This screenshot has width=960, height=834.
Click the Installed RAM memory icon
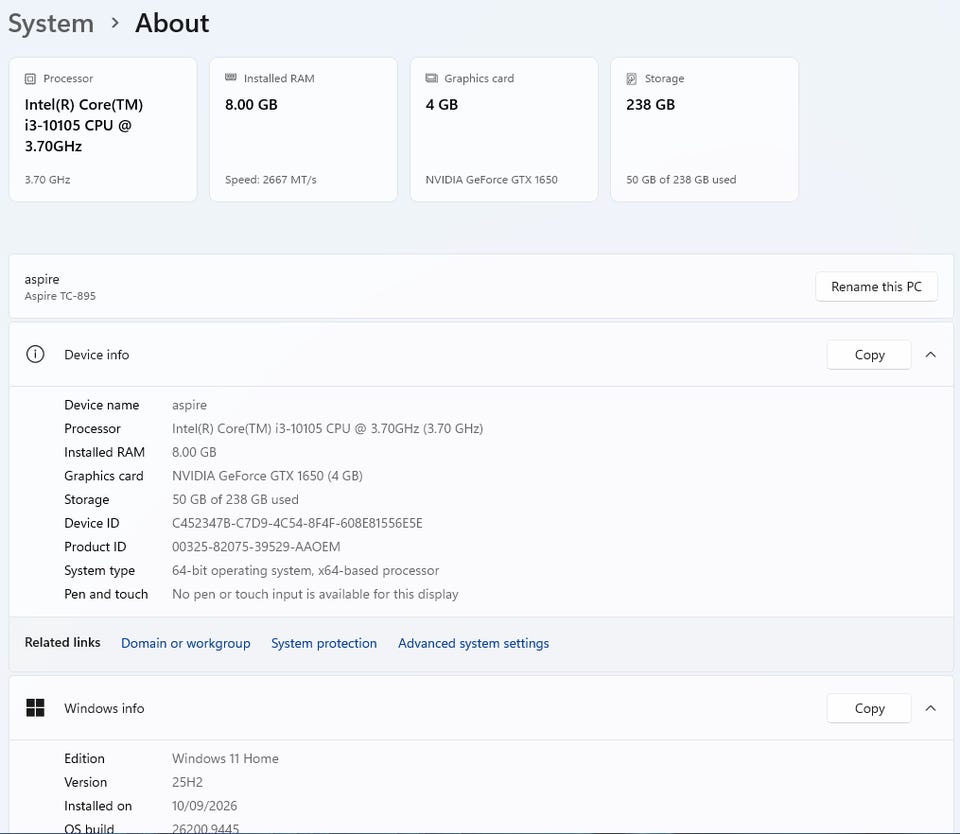pos(231,77)
